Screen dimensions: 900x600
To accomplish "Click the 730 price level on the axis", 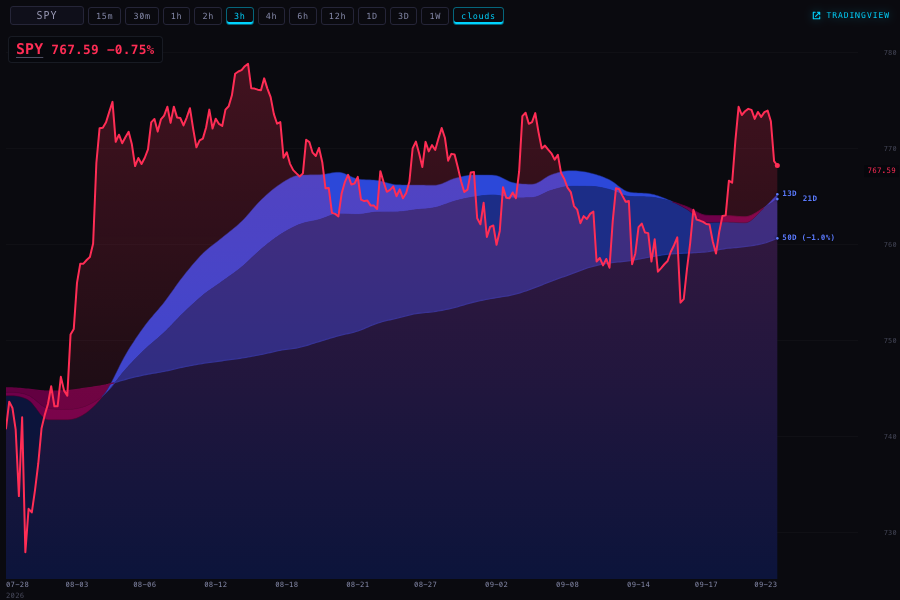I will pos(890,533).
